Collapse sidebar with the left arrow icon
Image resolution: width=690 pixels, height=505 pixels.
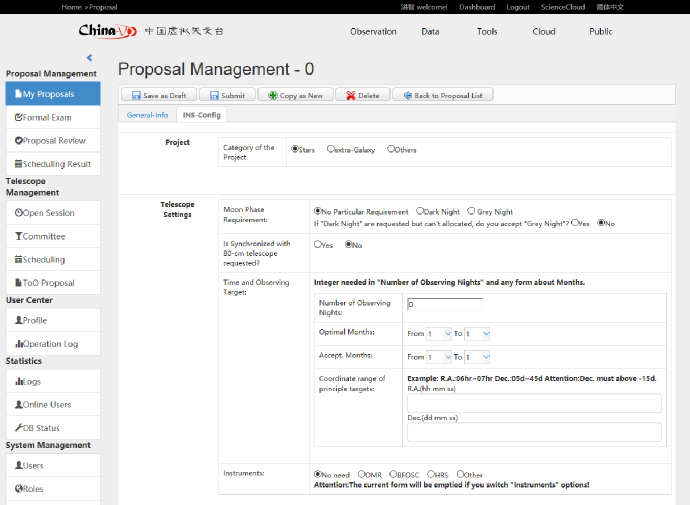89,58
